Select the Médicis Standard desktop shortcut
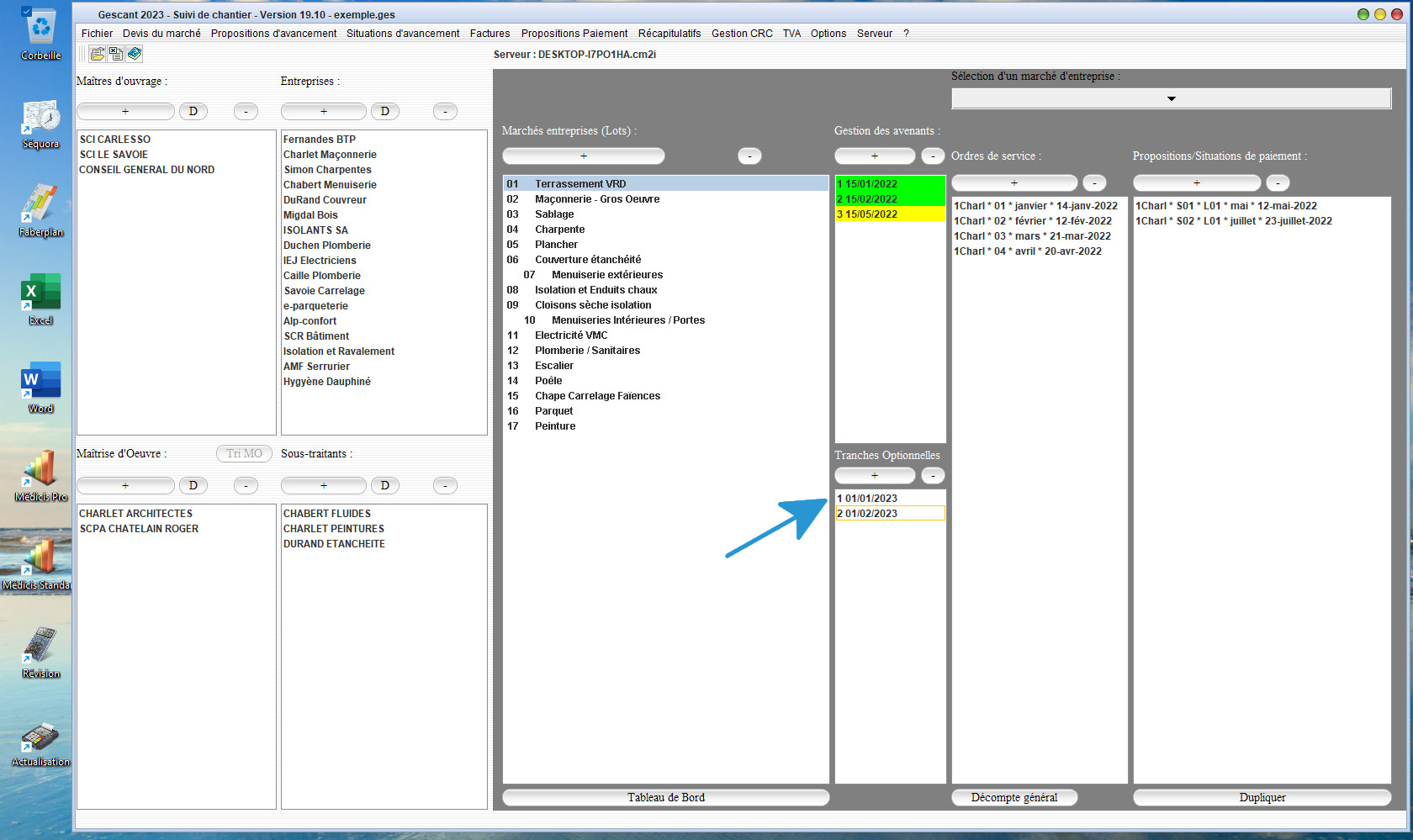Viewport: 1413px width, 840px height. pyautogui.click(x=37, y=565)
